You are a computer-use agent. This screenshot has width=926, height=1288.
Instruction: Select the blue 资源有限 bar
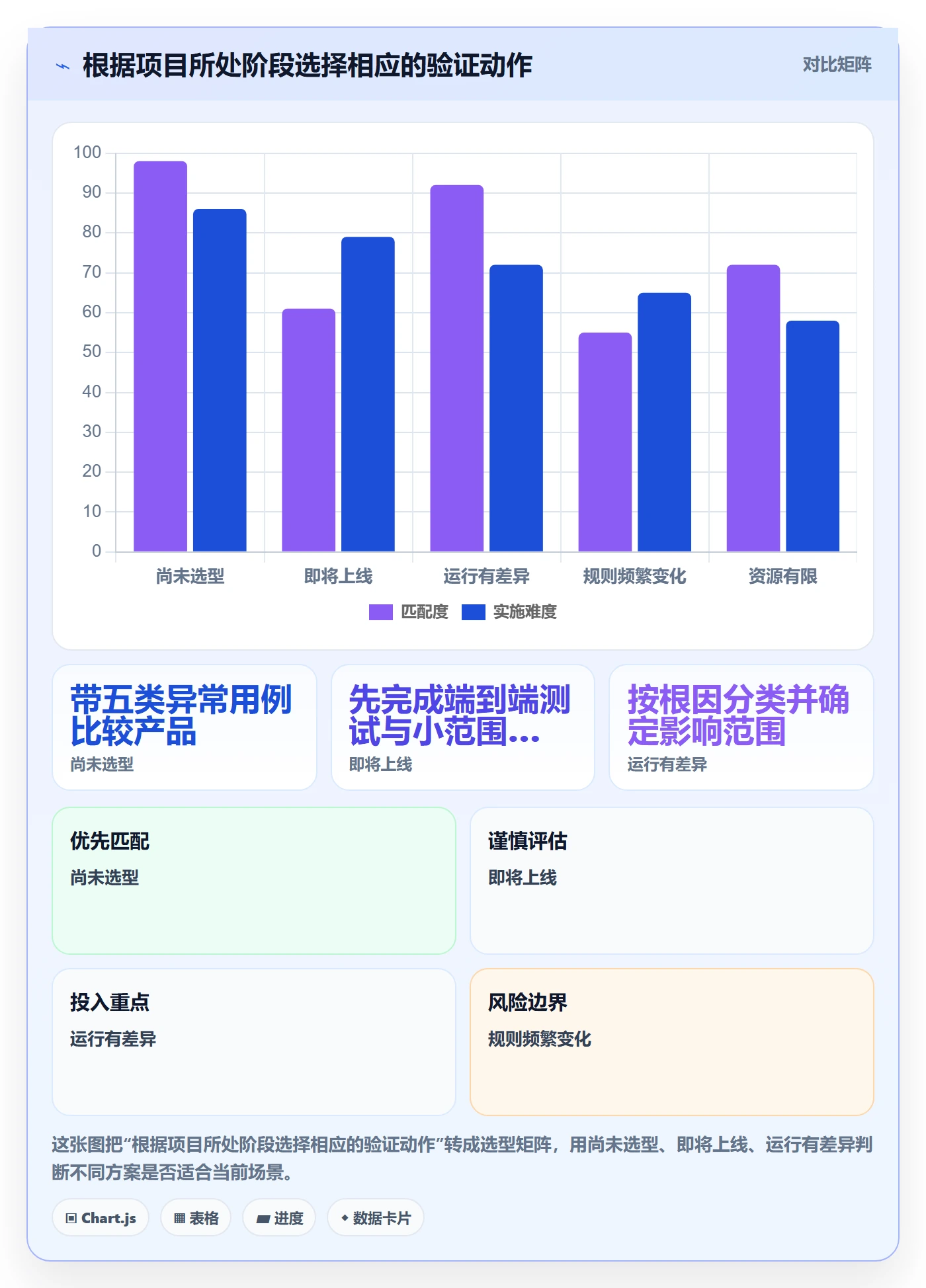[812, 436]
